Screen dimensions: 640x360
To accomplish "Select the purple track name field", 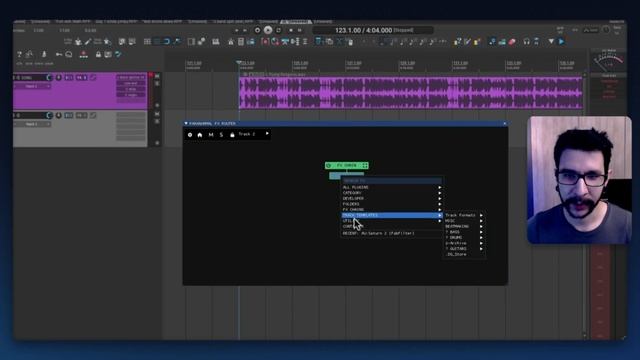I will coord(30,78).
